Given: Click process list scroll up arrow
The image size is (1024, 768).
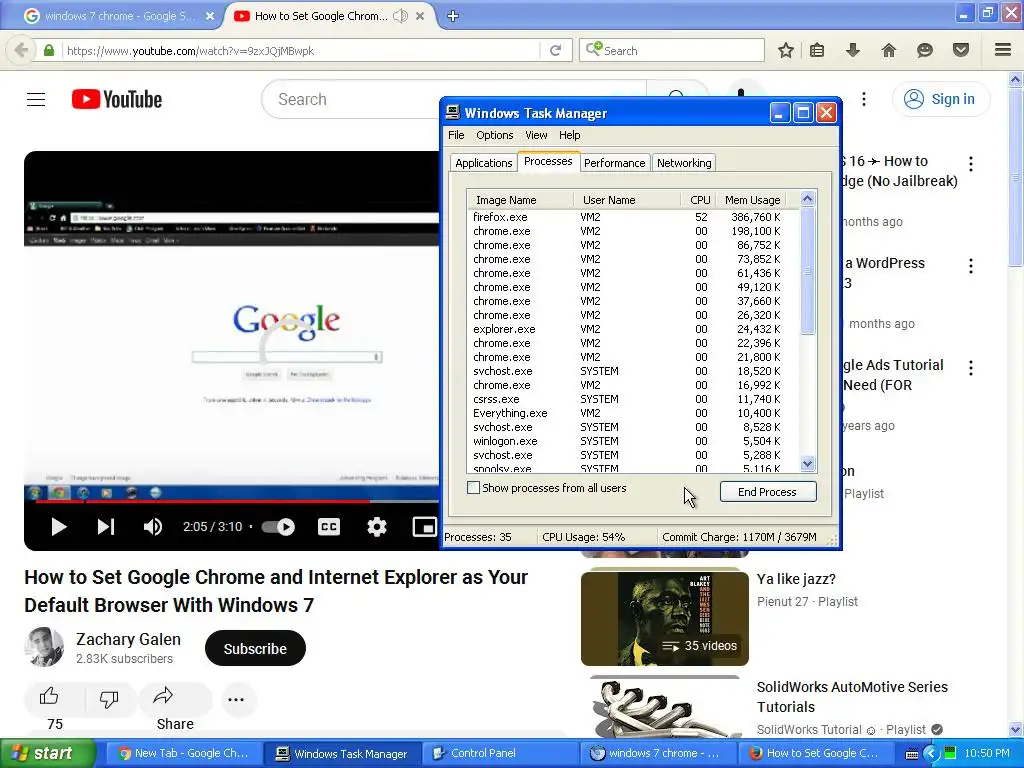Looking at the screenshot, I should [808, 199].
